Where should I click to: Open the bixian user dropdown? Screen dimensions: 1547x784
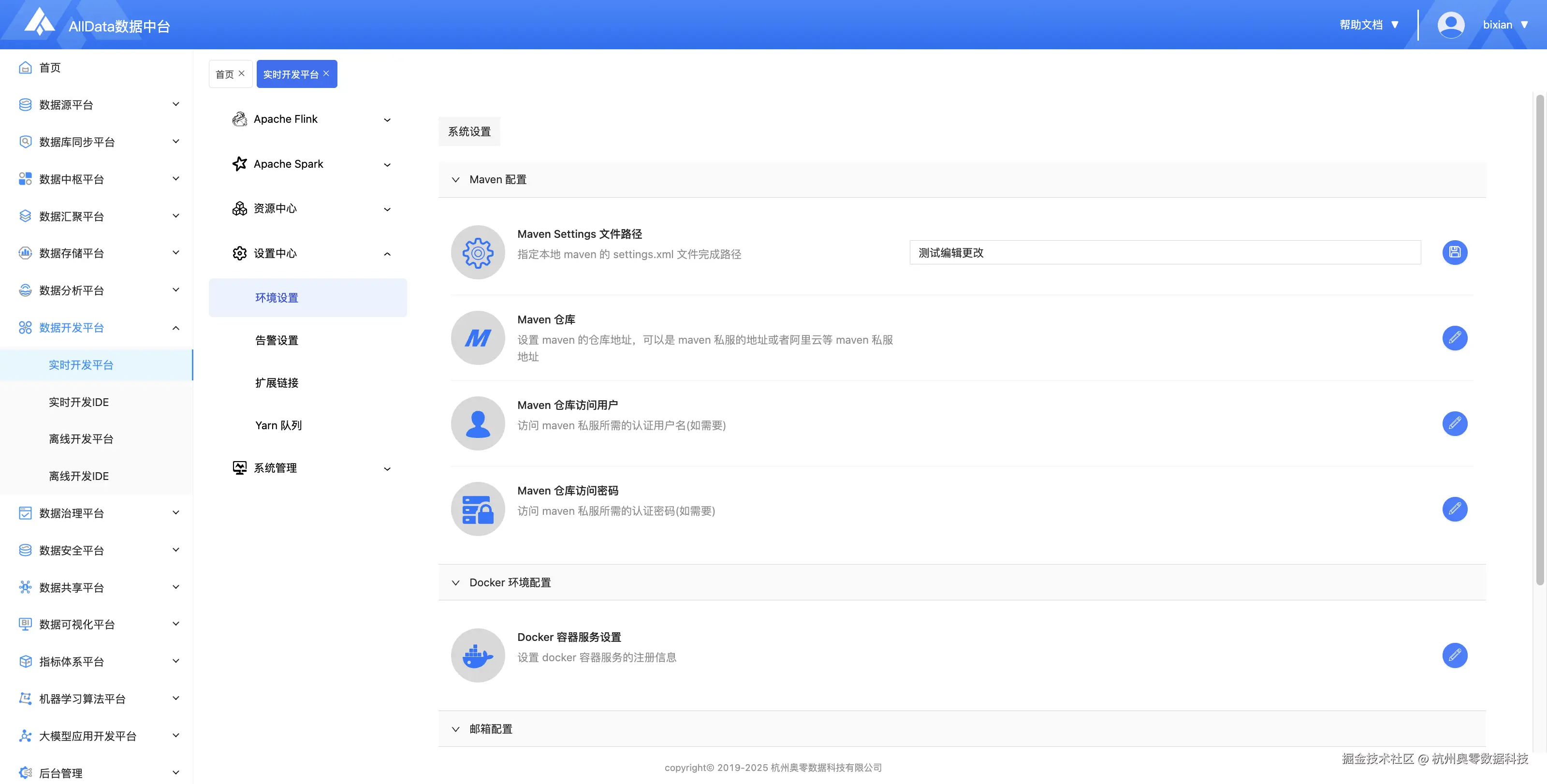1506,25
